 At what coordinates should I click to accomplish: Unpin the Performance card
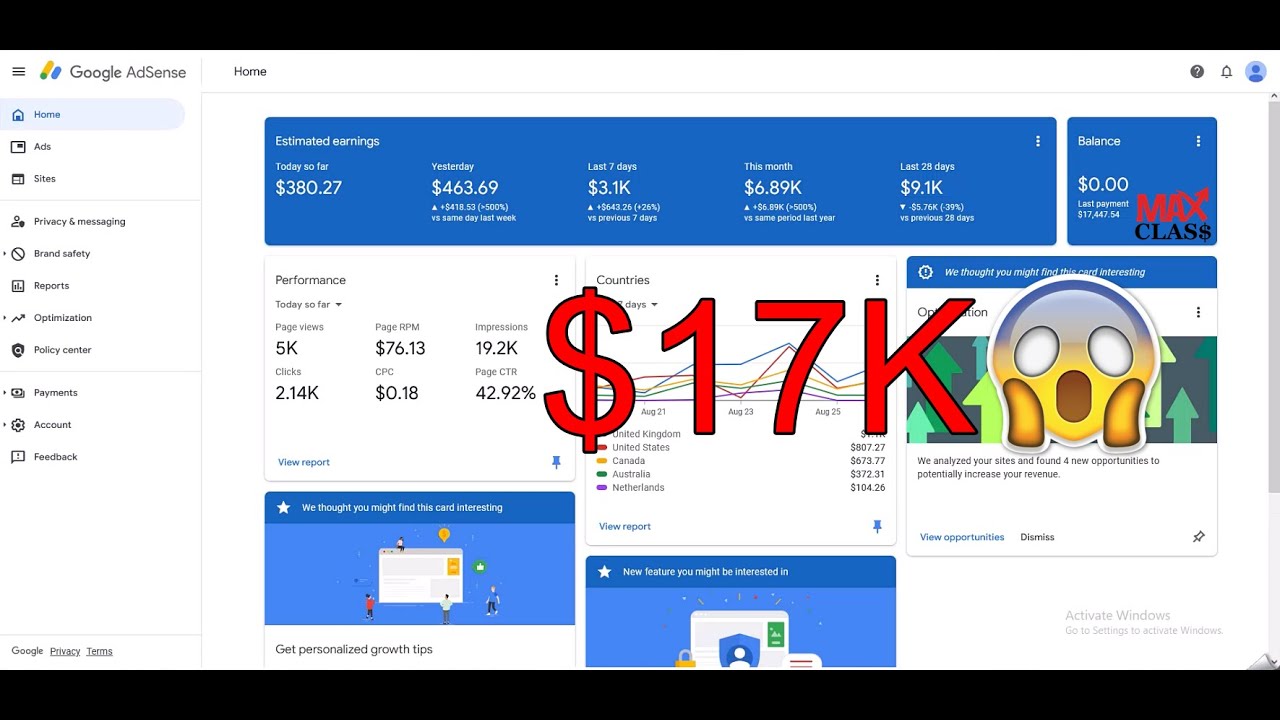click(556, 462)
